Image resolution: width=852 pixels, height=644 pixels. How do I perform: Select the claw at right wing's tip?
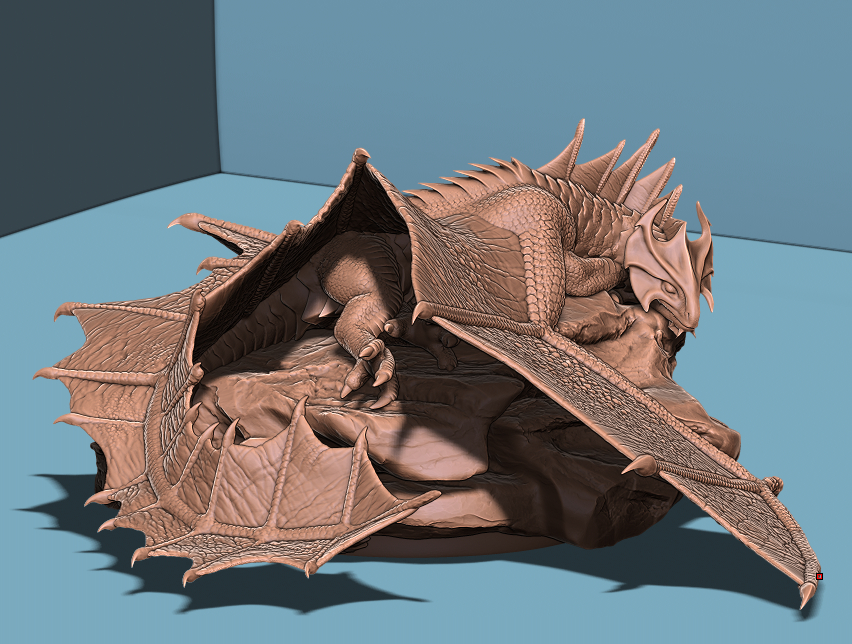[806, 596]
